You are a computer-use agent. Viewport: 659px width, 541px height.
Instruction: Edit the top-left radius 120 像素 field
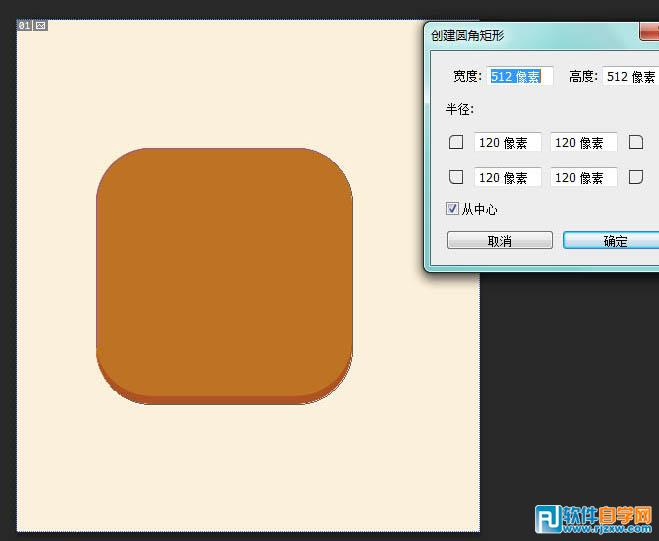508,143
